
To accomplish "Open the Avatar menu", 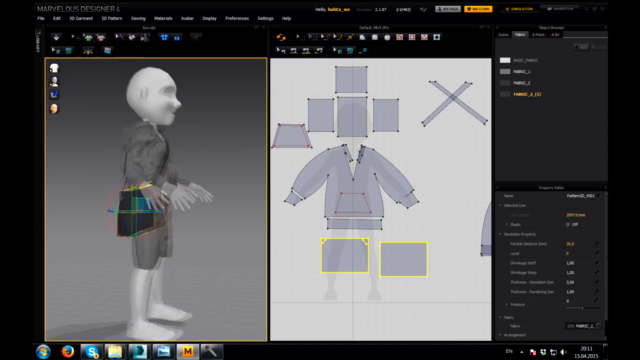I will pyautogui.click(x=187, y=18).
